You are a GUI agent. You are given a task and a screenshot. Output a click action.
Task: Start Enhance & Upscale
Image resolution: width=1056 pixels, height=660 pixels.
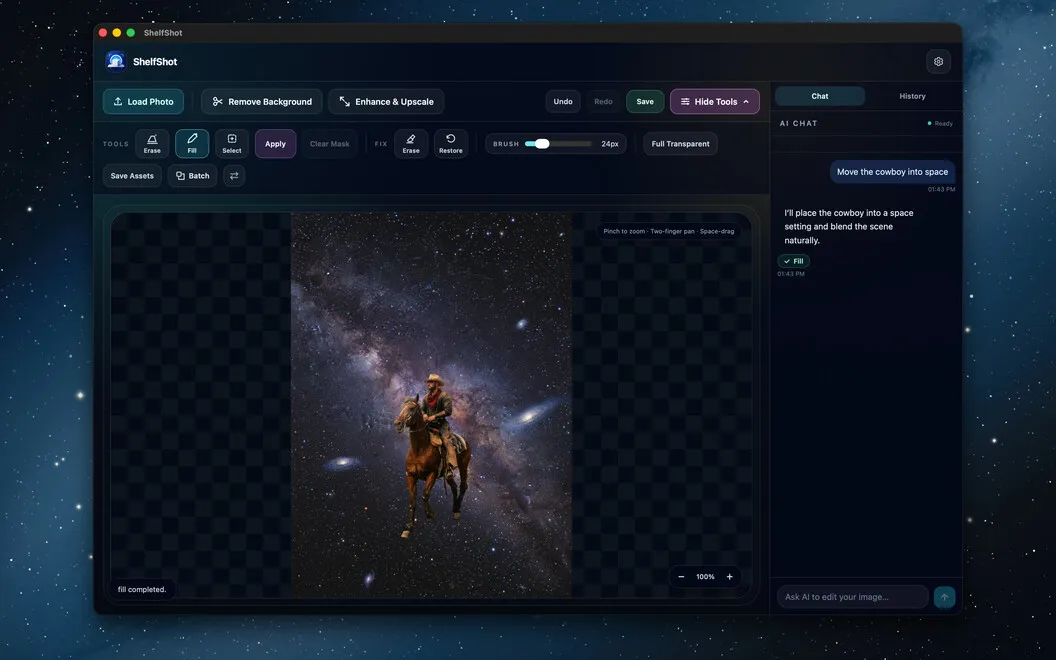387,102
